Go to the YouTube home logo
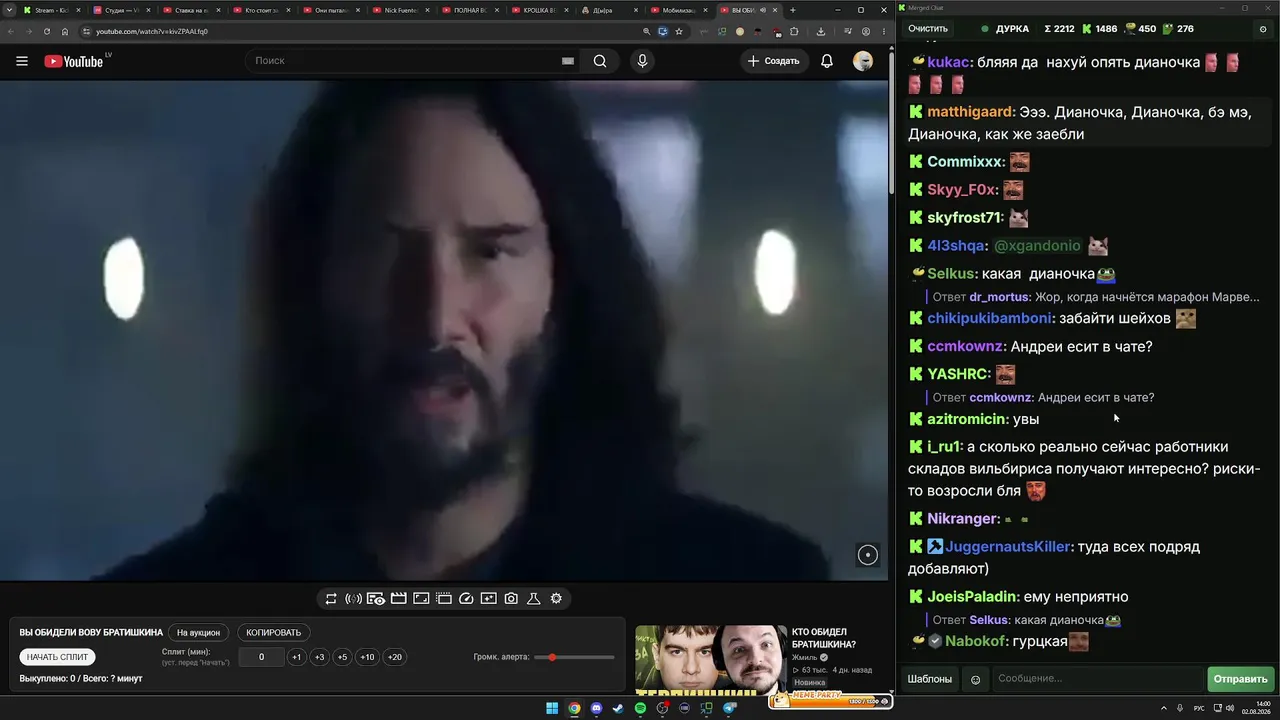This screenshot has height=720, width=1280. coord(74,61)
